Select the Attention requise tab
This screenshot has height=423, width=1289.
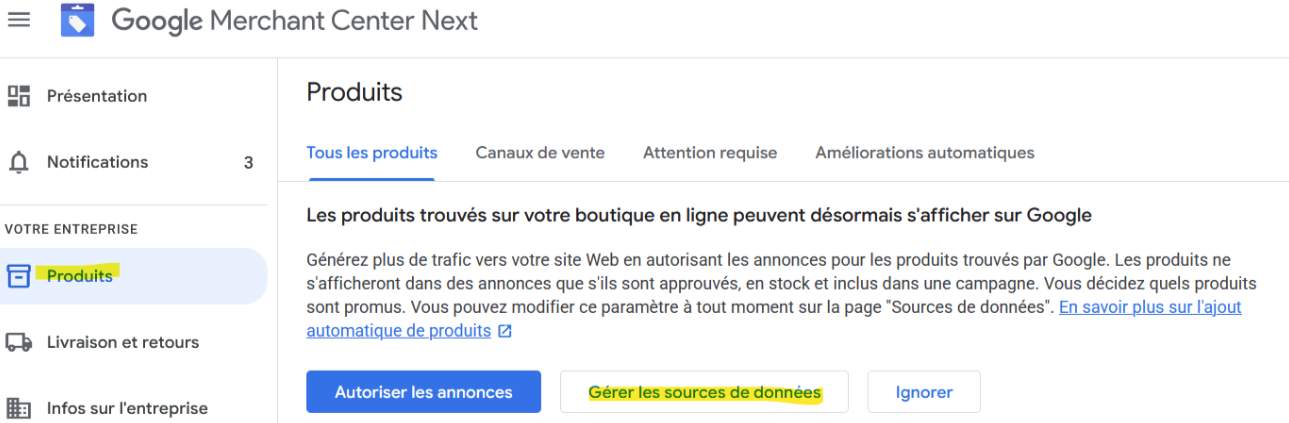pos(710,153)
